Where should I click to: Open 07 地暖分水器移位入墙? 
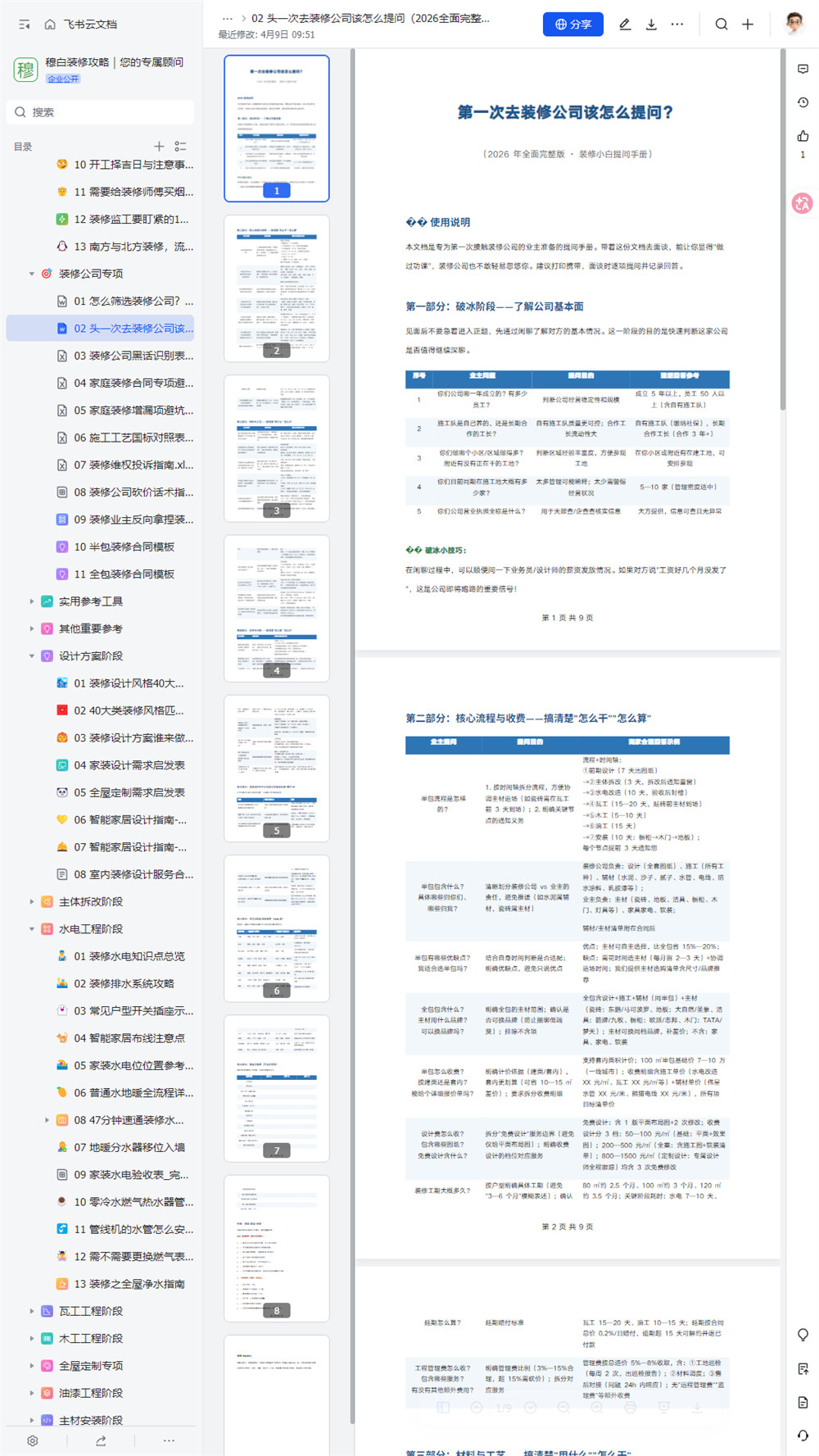point(100,1147)
